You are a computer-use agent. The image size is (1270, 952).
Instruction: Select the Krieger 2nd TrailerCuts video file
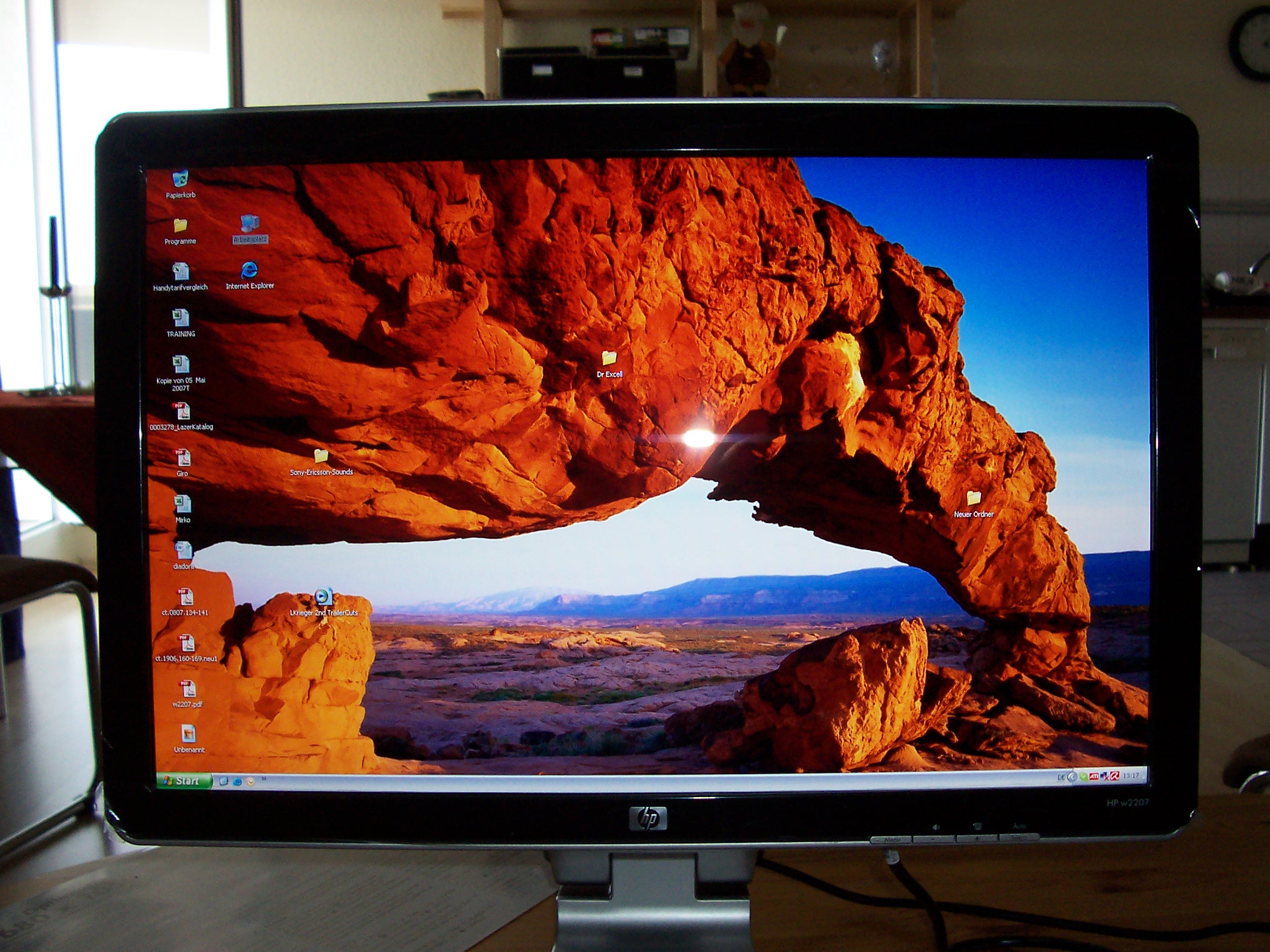coord(323,597)
